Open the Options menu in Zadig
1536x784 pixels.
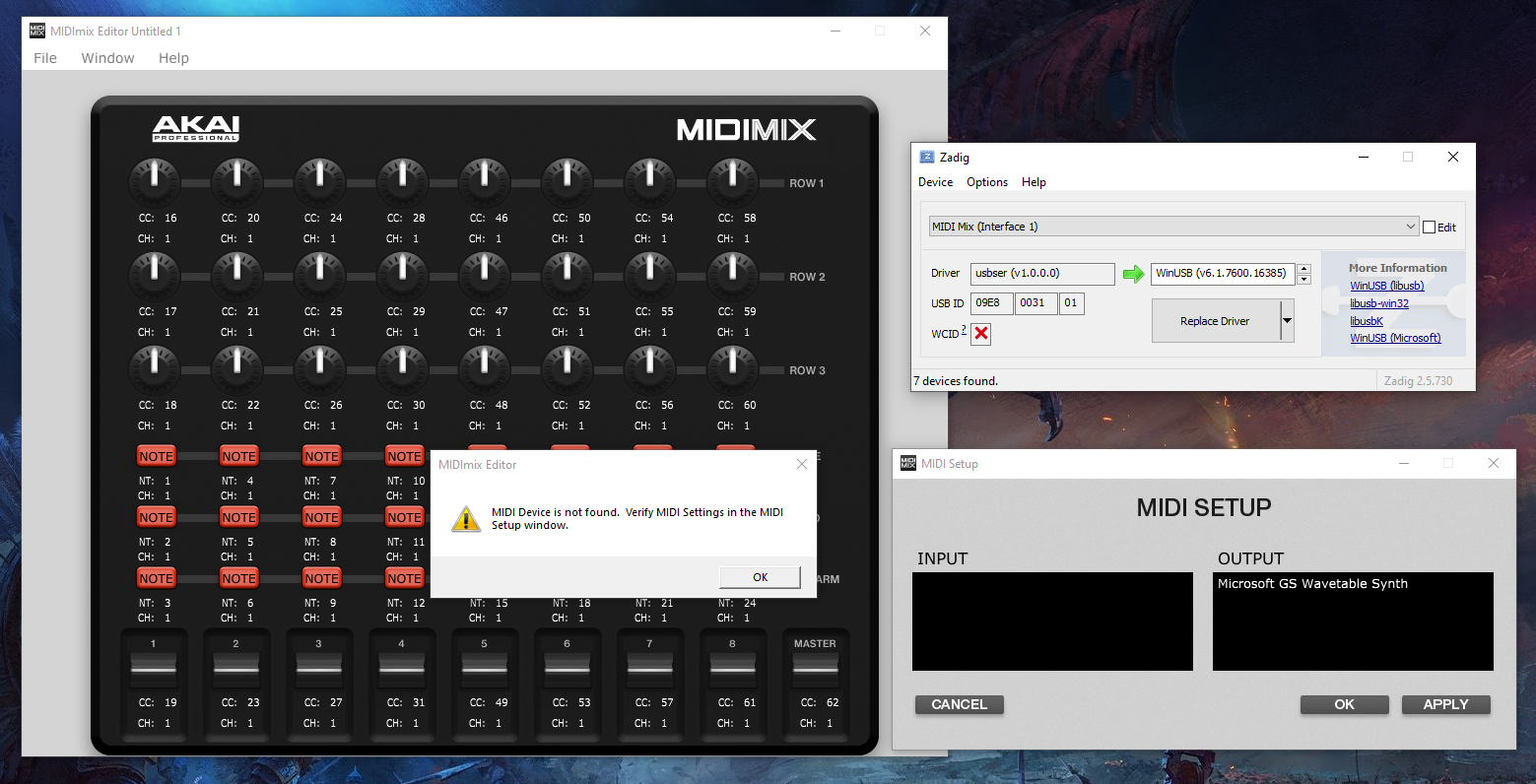986,182
